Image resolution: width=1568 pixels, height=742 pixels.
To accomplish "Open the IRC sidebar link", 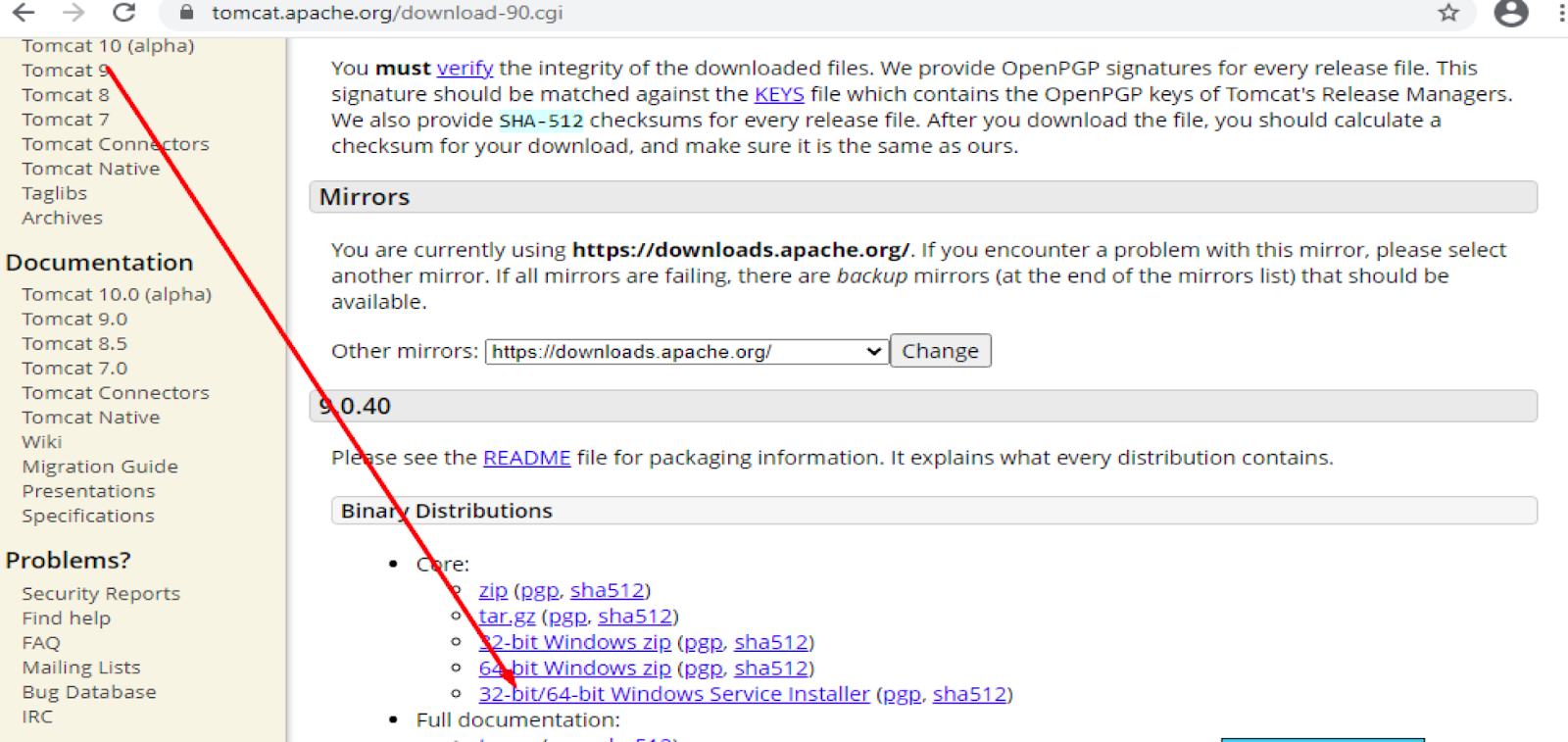I will pyautogui.click(x=37, y=717).
